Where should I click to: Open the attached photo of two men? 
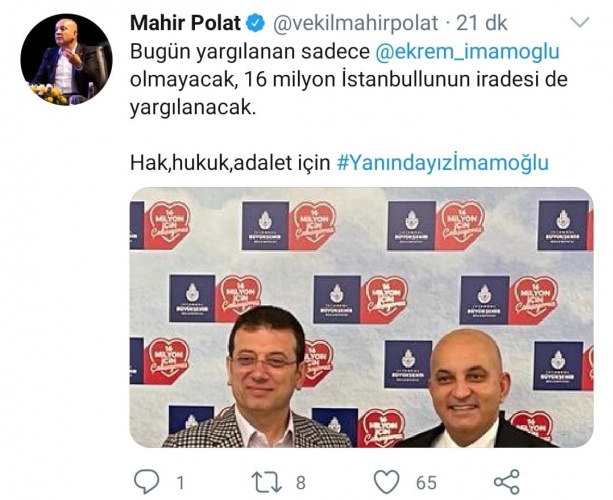(362, 317)
